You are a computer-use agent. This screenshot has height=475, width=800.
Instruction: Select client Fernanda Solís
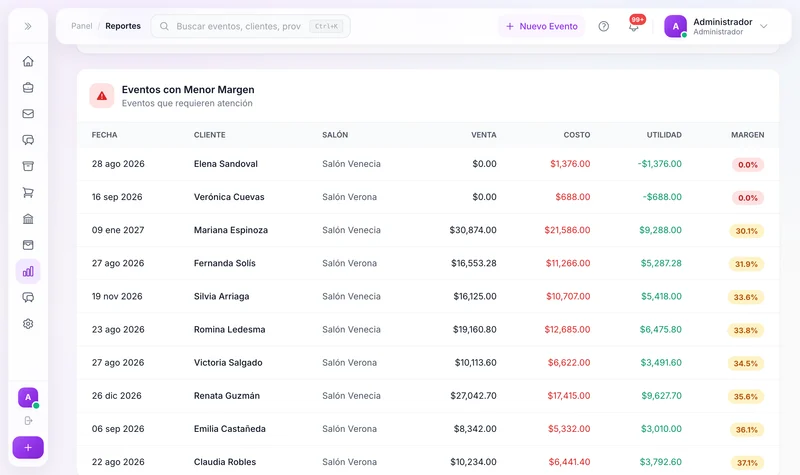(x=224, y=263)
